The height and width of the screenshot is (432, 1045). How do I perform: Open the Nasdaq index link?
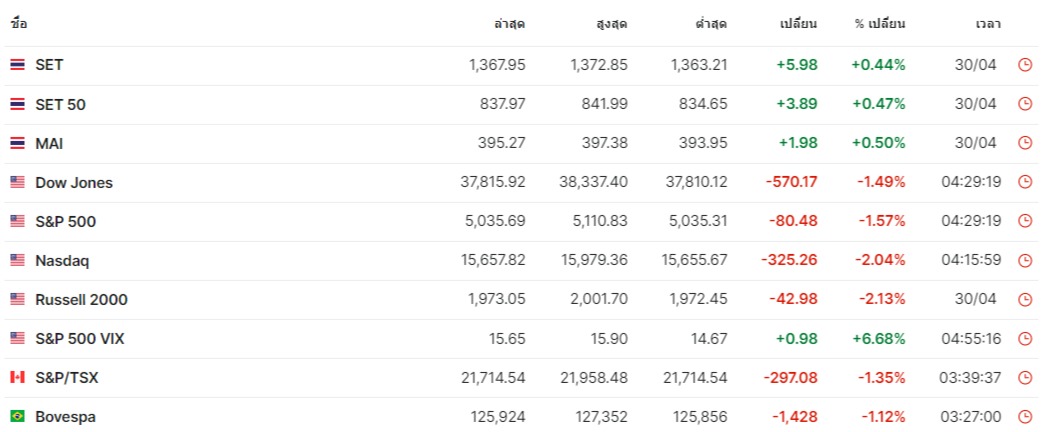(x=62, y=261)
